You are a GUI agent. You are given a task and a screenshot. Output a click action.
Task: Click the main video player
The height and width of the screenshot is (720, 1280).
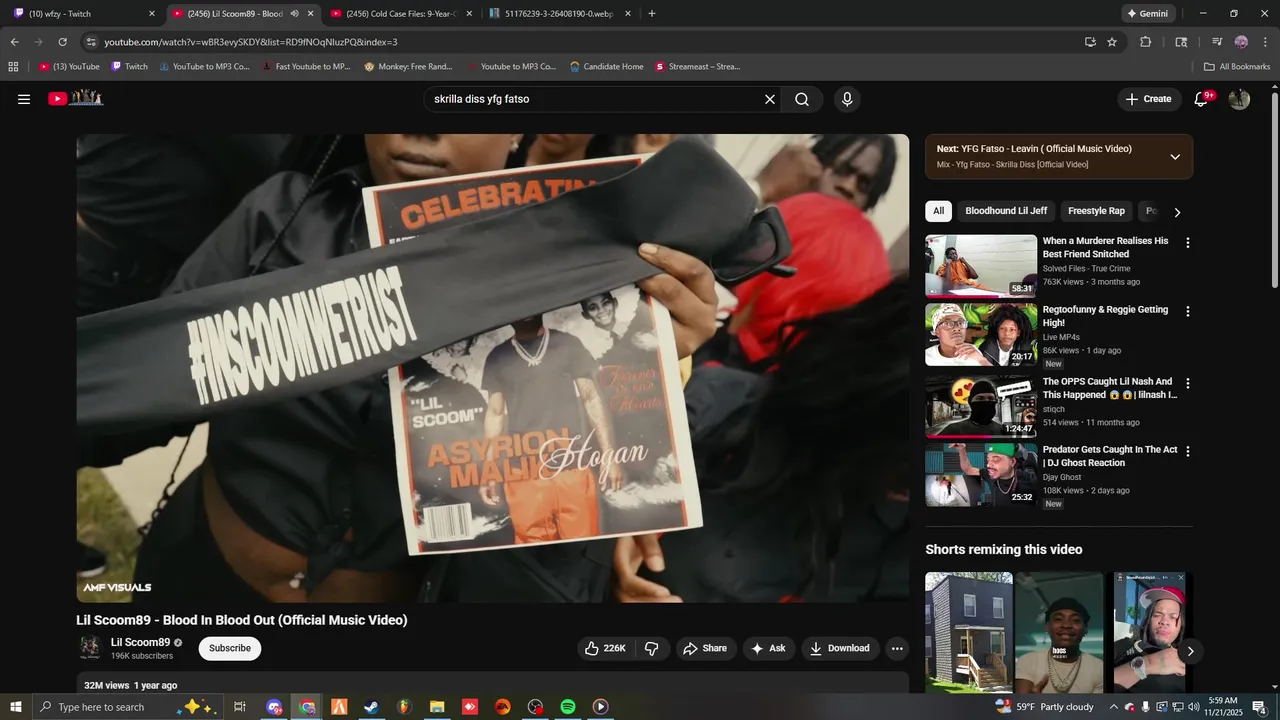click(x=493, y=368)
